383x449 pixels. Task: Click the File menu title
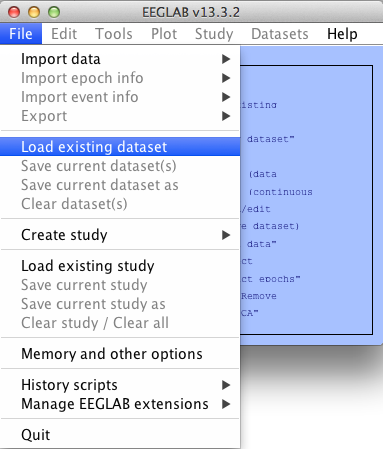(x=21, y=34)
